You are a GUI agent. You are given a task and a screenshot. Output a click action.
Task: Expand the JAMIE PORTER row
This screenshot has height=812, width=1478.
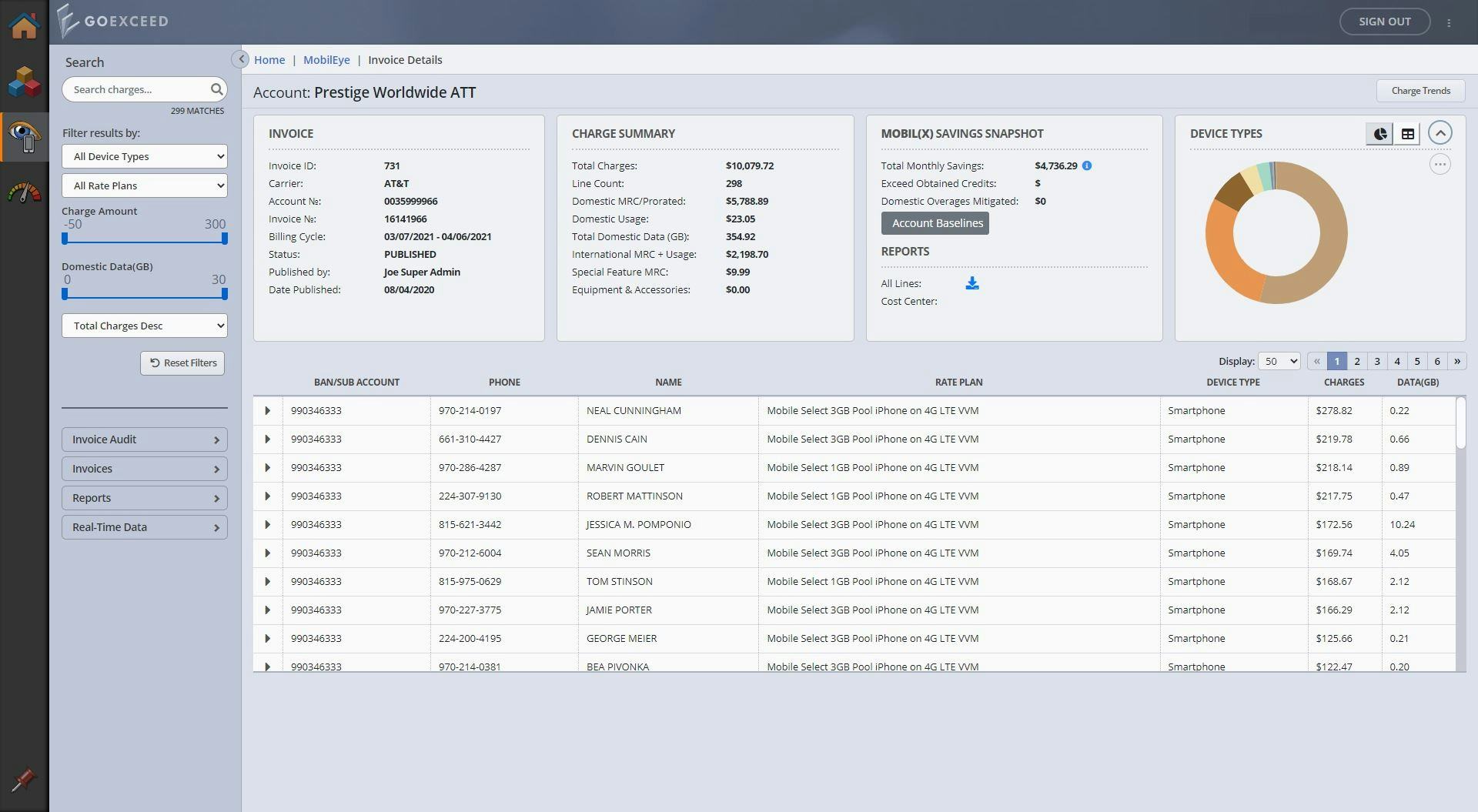(267, 610)
